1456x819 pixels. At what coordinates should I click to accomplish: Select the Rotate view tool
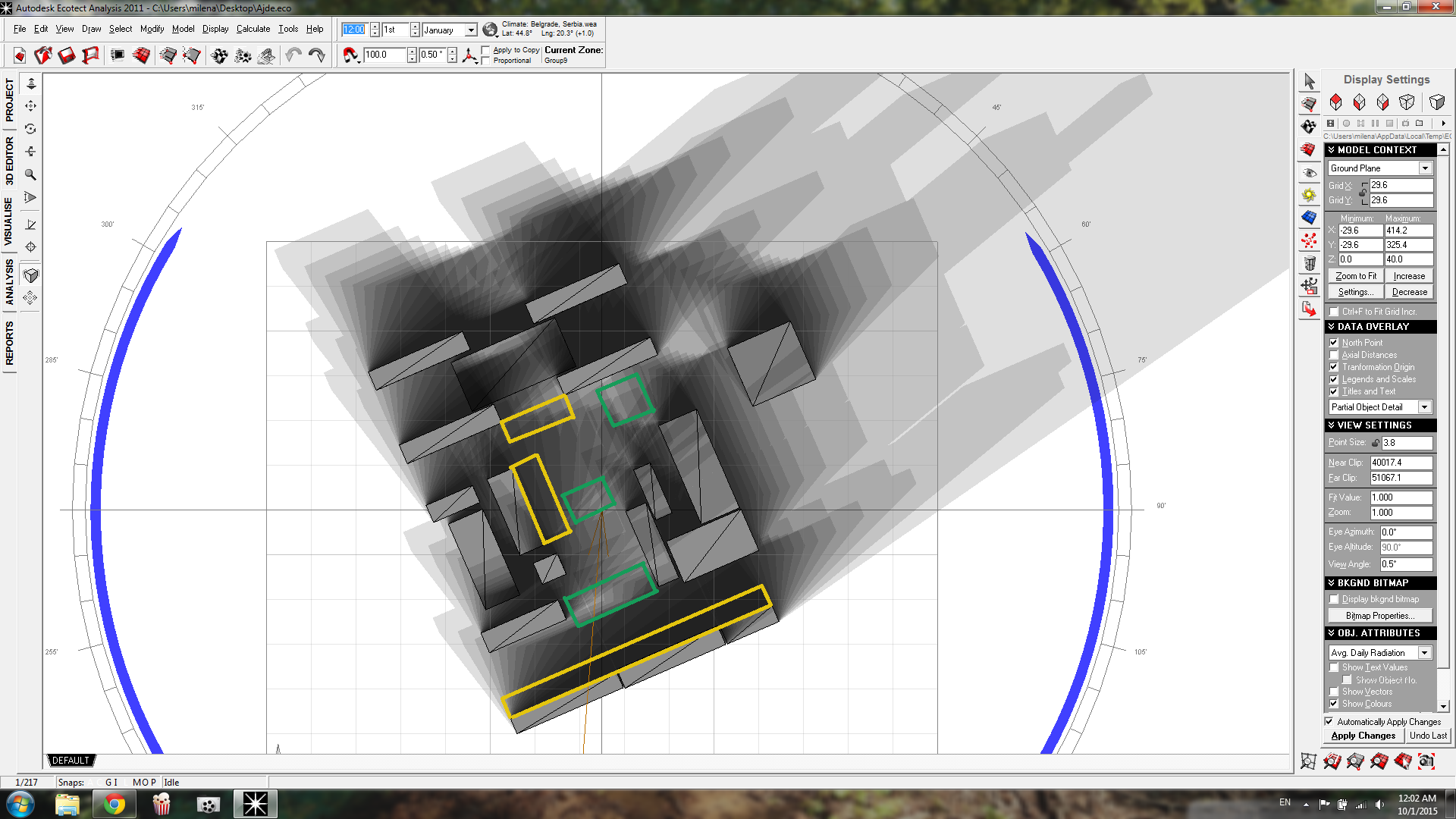coord(30,129)
